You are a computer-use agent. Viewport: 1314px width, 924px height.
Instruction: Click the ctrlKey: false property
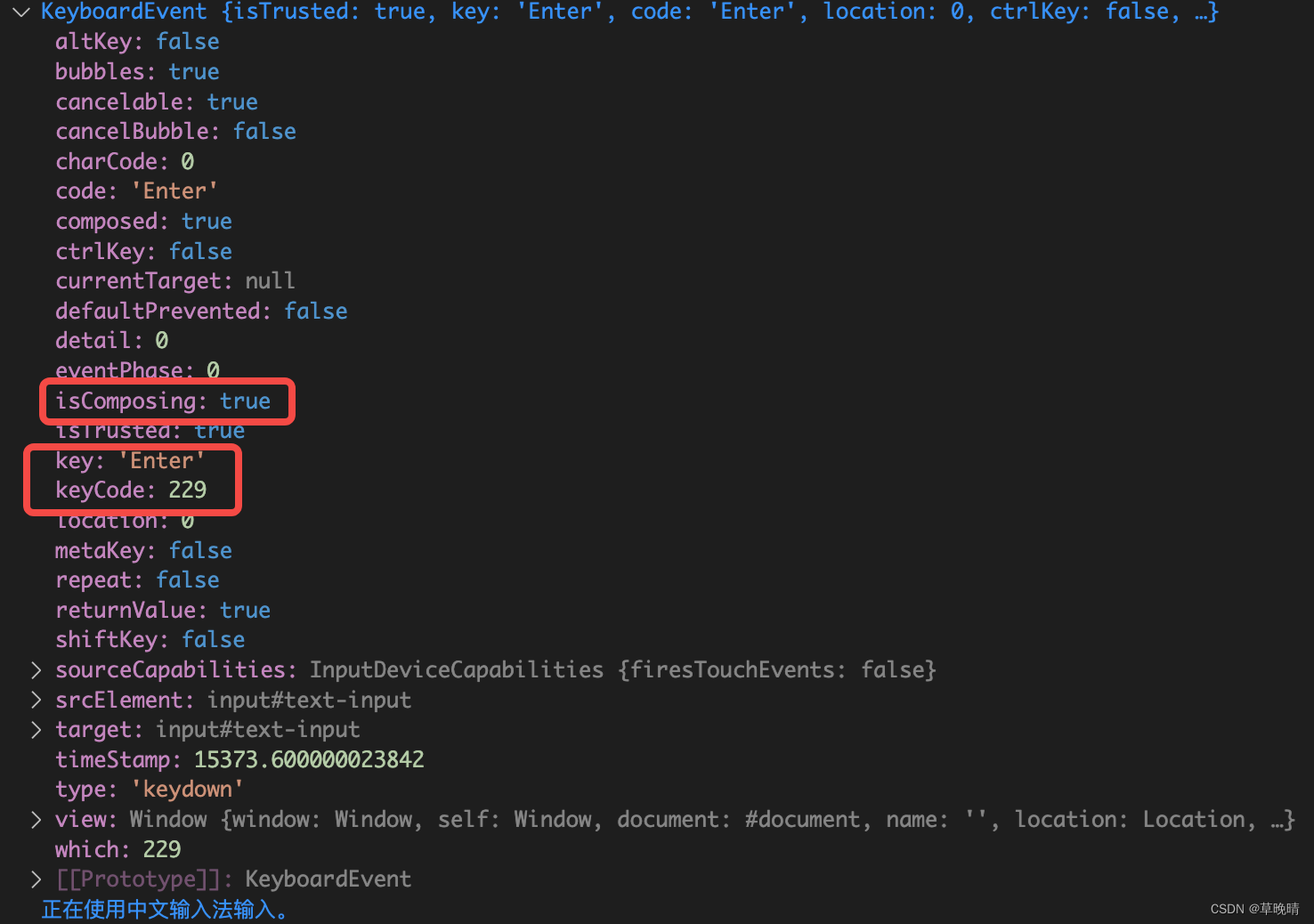tap(142, 251)
